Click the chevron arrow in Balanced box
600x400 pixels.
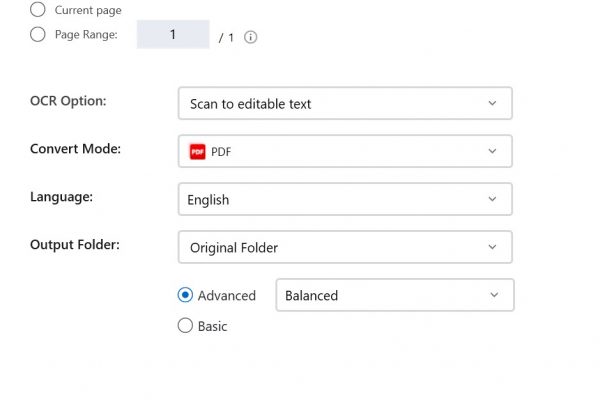(494, 295)
